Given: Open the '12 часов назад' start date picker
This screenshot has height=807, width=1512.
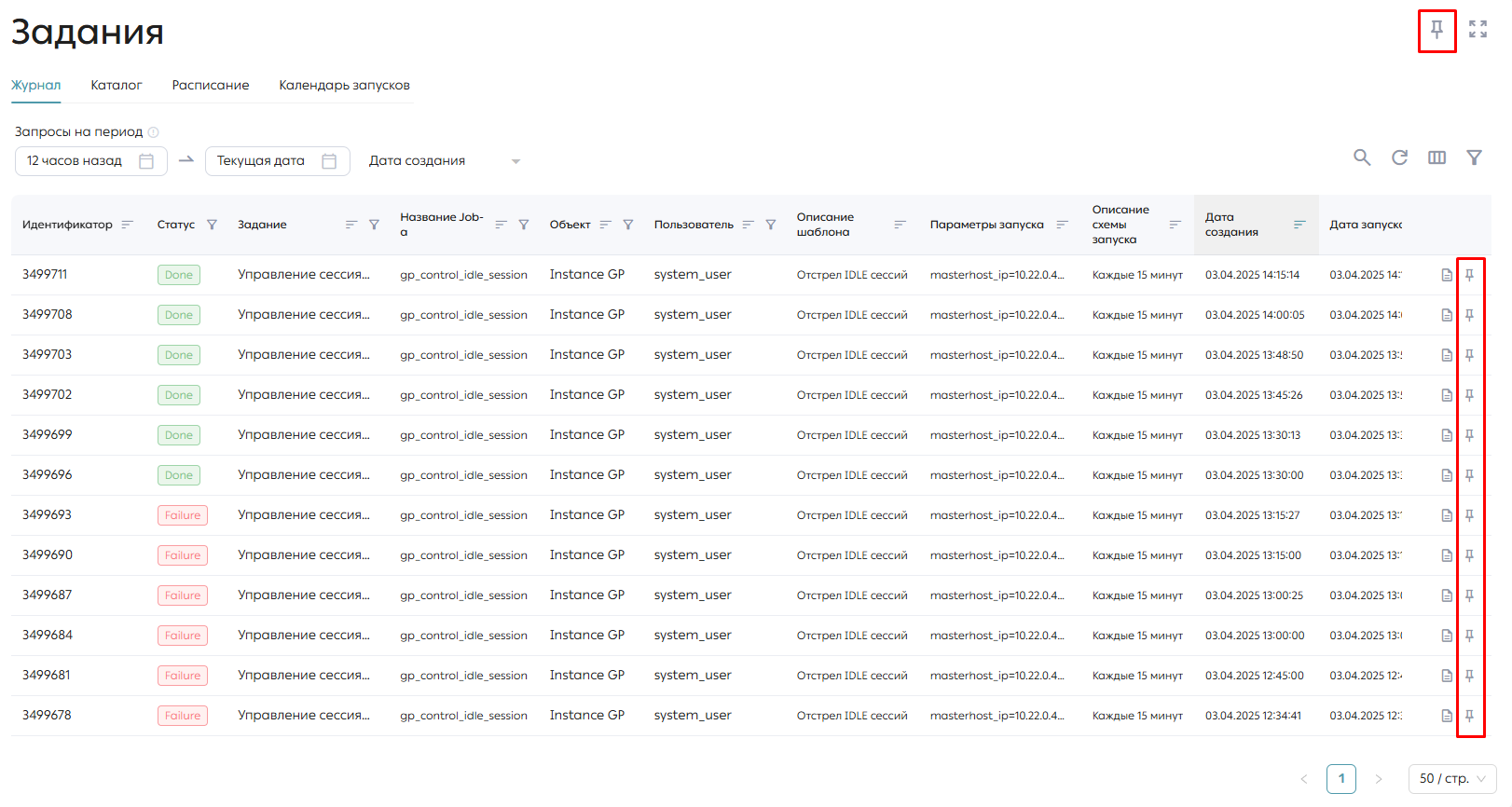Looking at the screenshot, I should tap(91, 161).
